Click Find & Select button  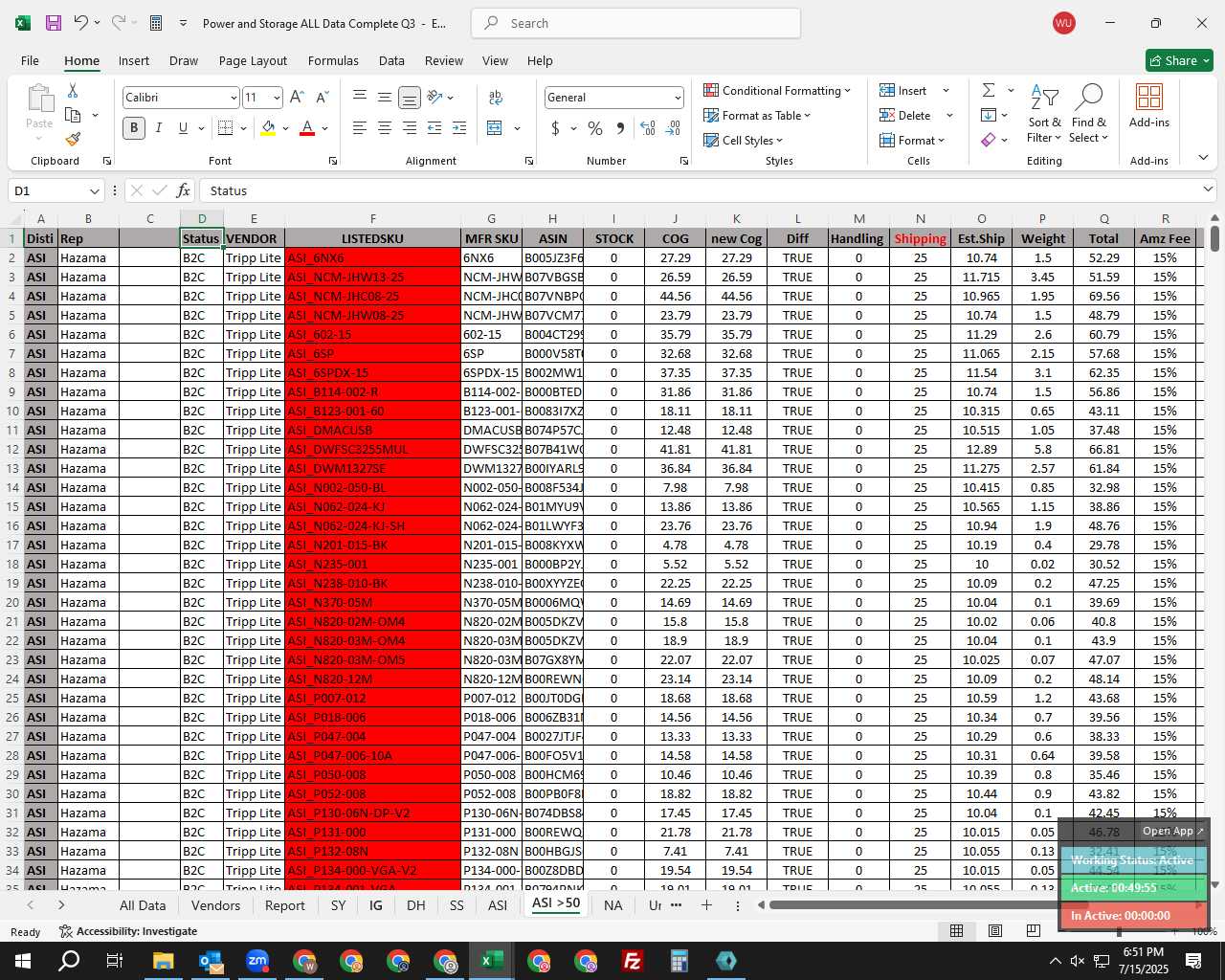coord(1089,114)
